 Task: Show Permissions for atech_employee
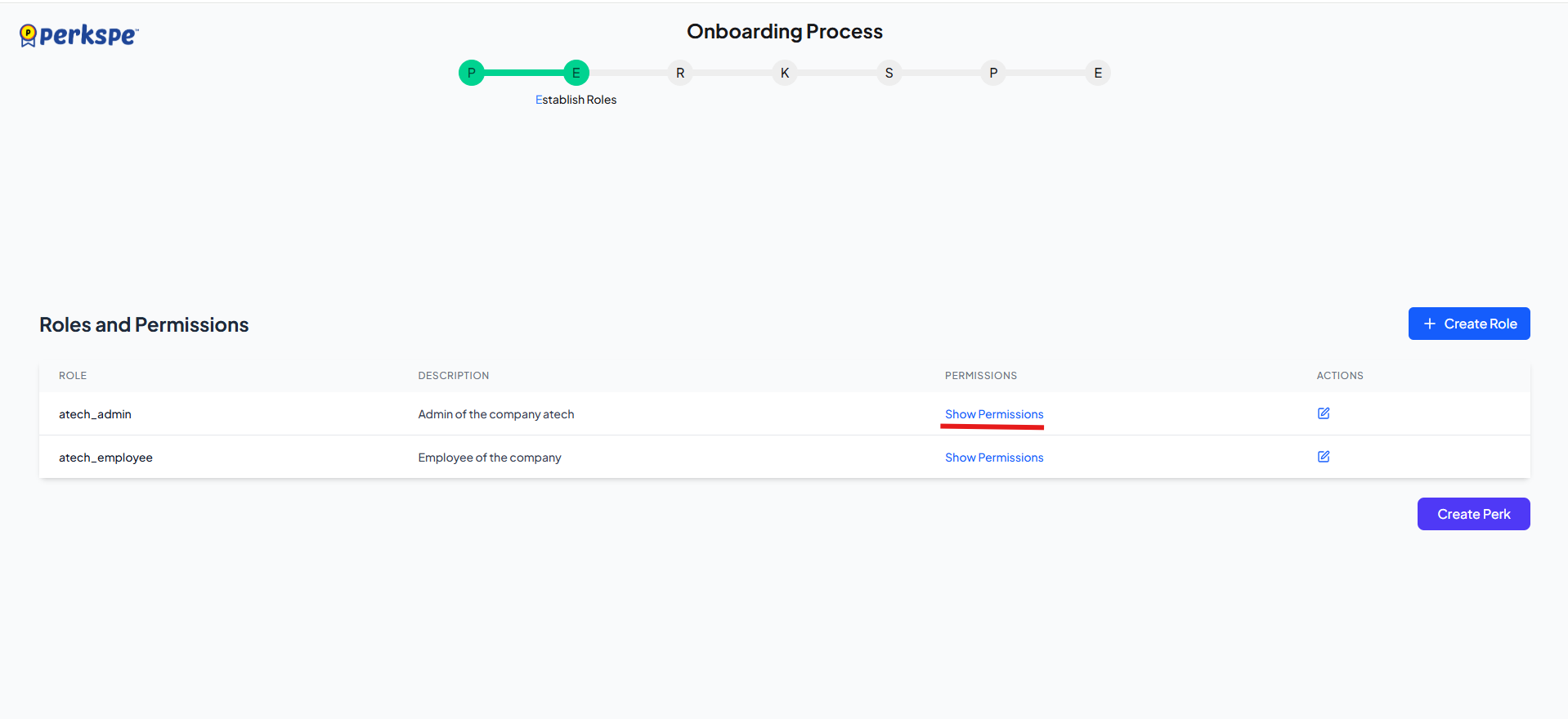point(994,458)
